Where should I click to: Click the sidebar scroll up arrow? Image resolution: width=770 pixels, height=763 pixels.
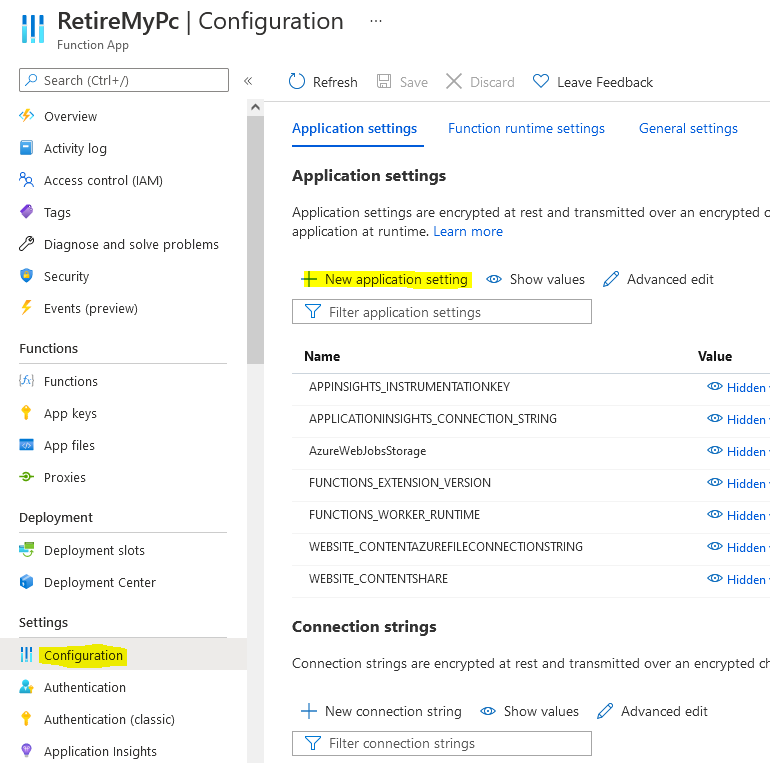(x=255, y=107)
